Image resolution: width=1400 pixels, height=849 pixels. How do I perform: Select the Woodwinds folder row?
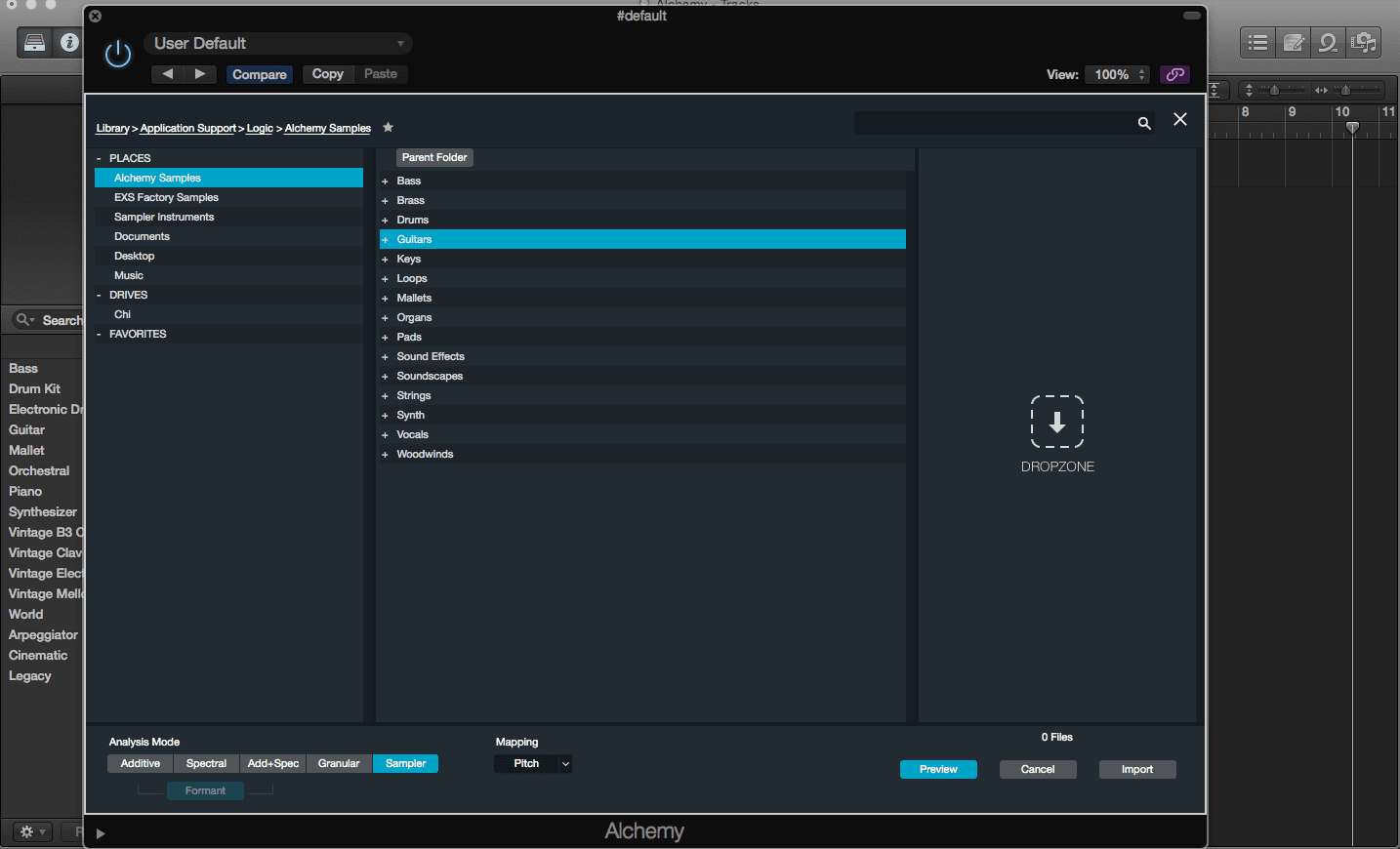point(642,454)
